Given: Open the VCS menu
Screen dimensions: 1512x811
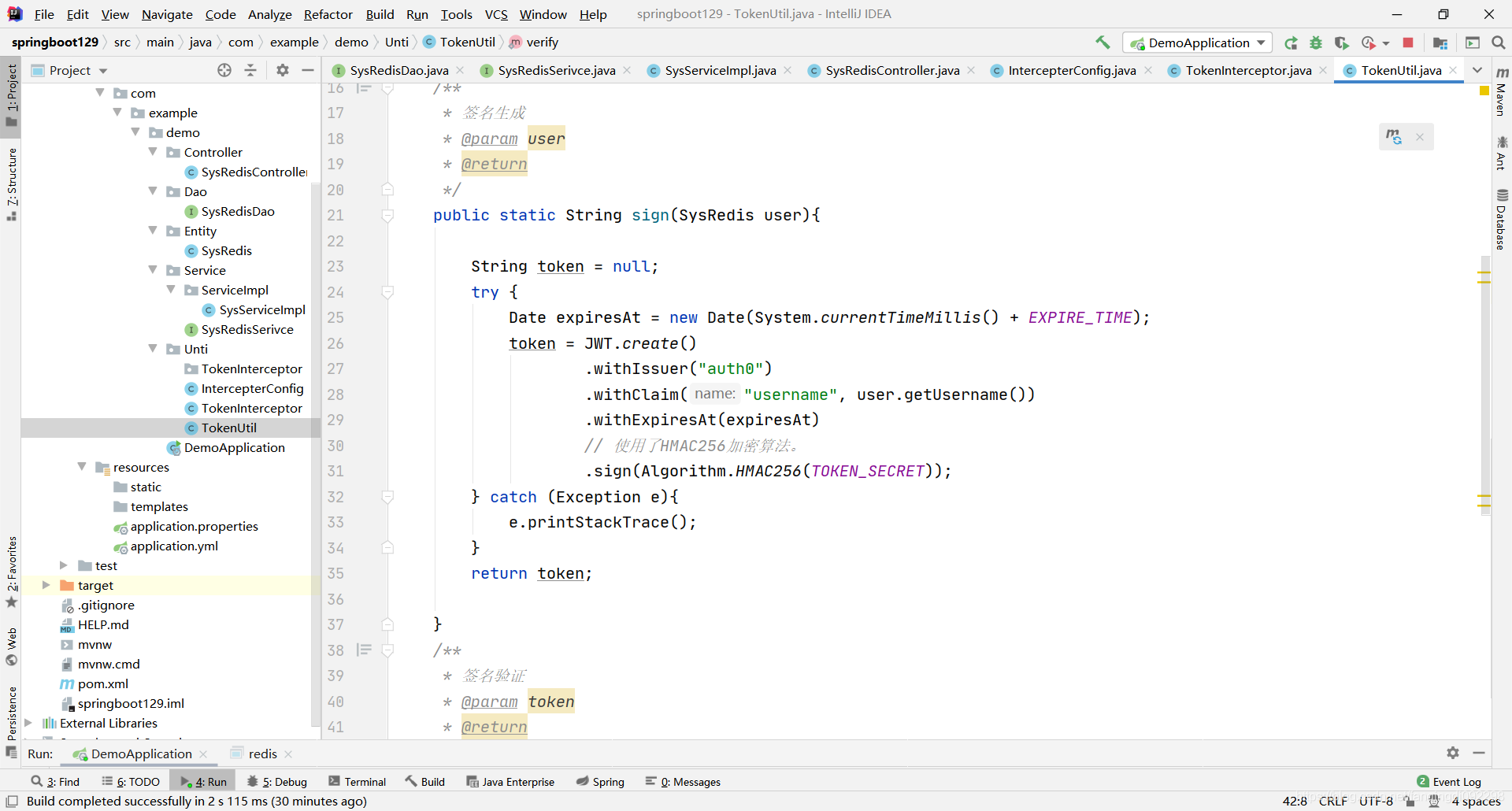Looking at the screenshot, I should [x=496, y=14].
